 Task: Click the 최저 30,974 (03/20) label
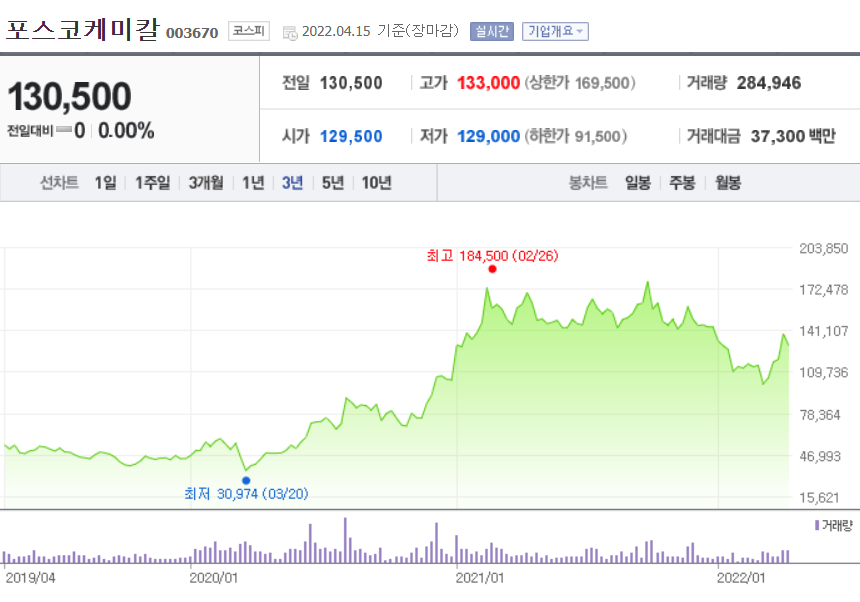coord(246,494)
